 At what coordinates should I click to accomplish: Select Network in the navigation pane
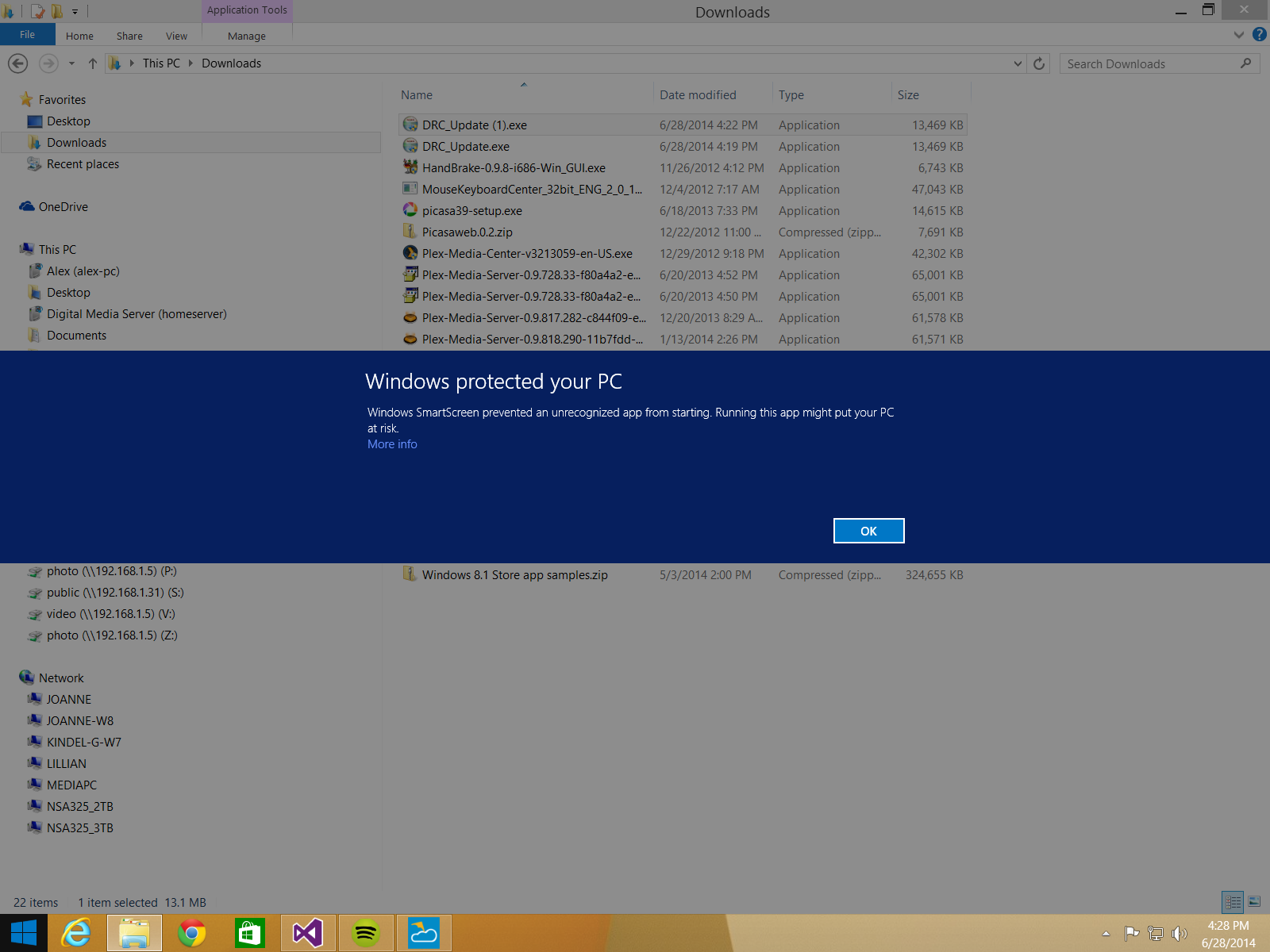pos(61,678)
